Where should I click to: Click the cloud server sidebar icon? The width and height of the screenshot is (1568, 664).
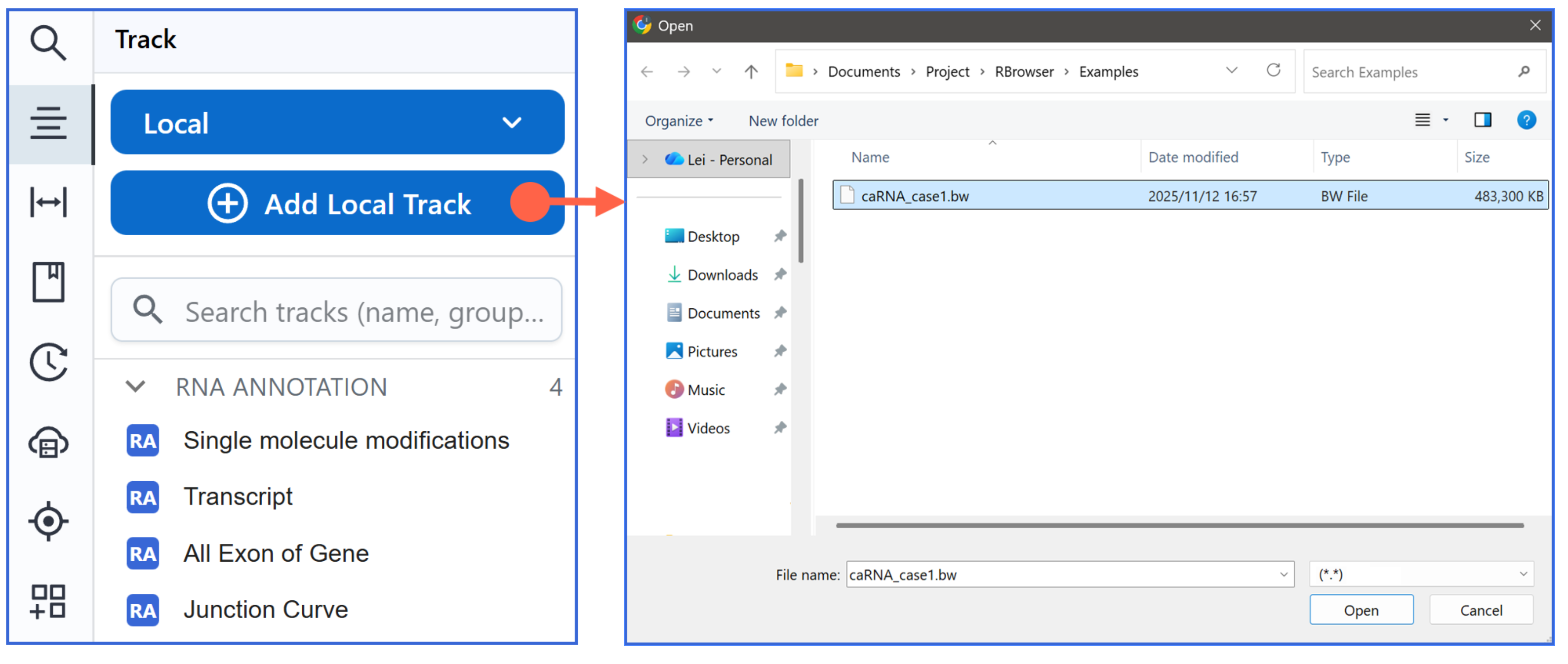click(48, 442)
